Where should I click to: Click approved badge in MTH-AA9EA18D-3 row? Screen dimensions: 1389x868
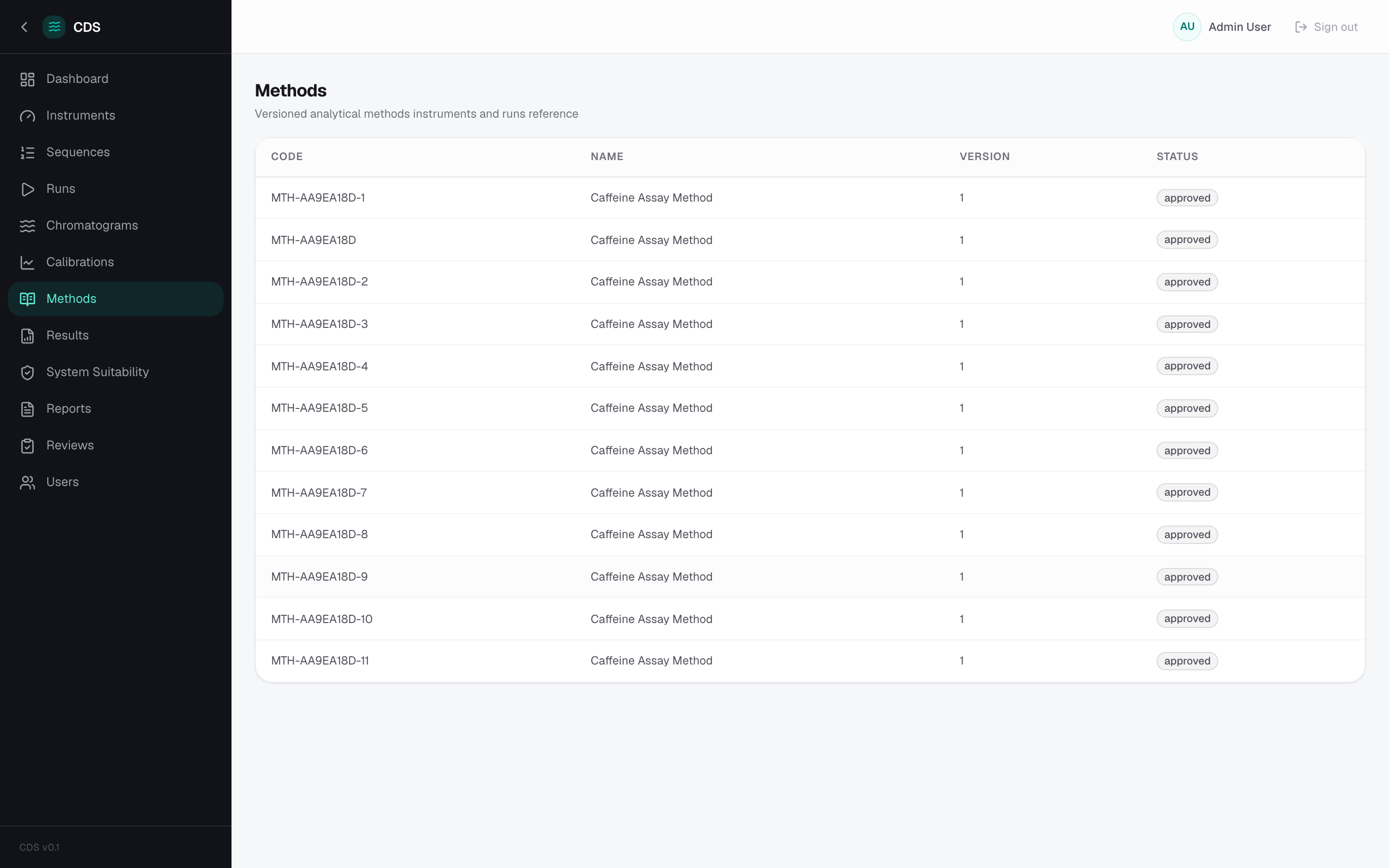pyautogui.click(x=1187, y=325)
